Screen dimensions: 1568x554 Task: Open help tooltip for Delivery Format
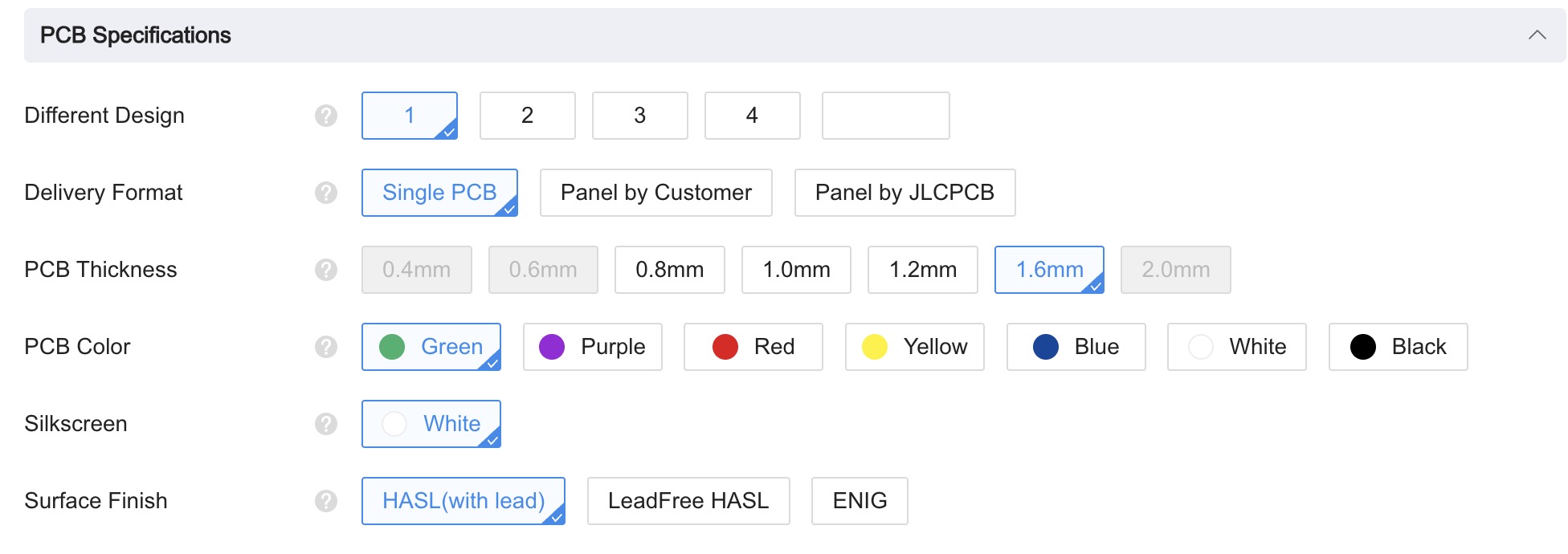pyautogui.click(x=326, y=193)
